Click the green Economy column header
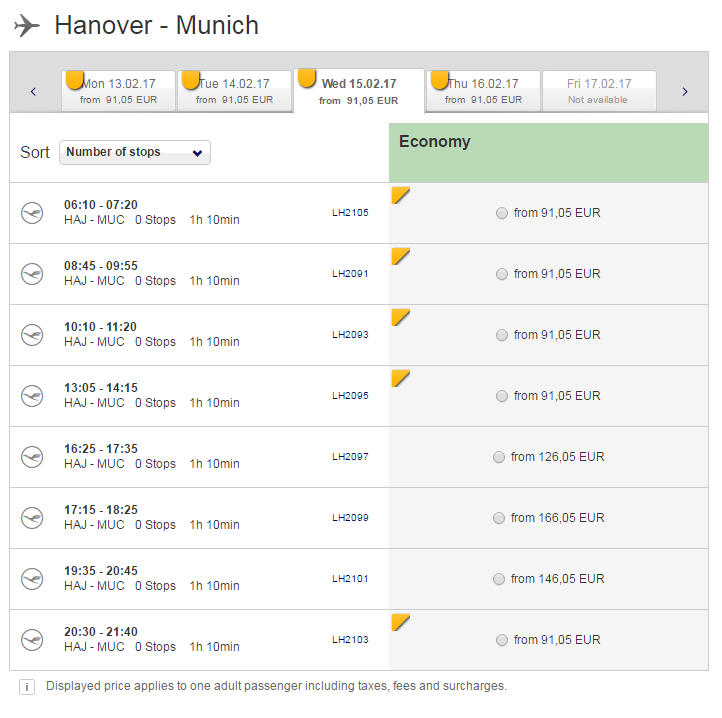722x718 pixels. 548,152
